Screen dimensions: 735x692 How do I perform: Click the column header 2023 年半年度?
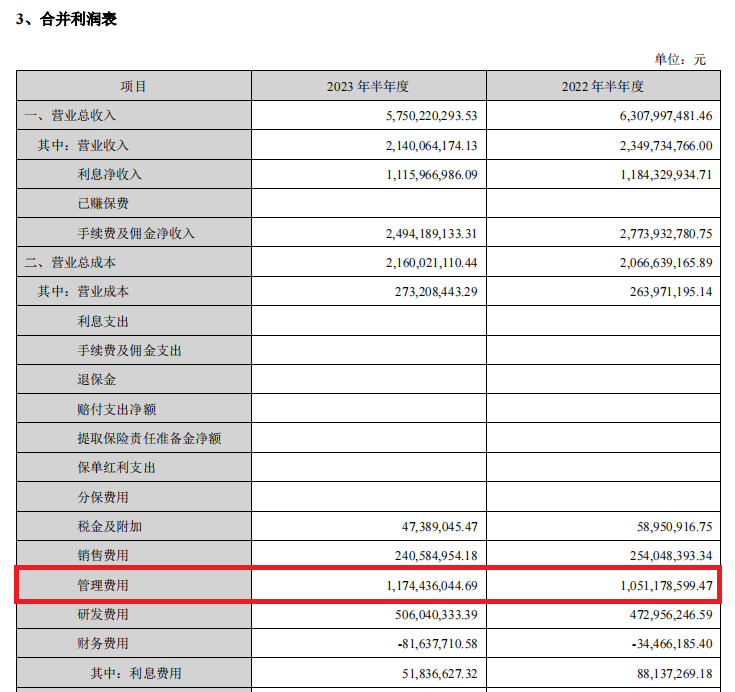pos(368,86)
